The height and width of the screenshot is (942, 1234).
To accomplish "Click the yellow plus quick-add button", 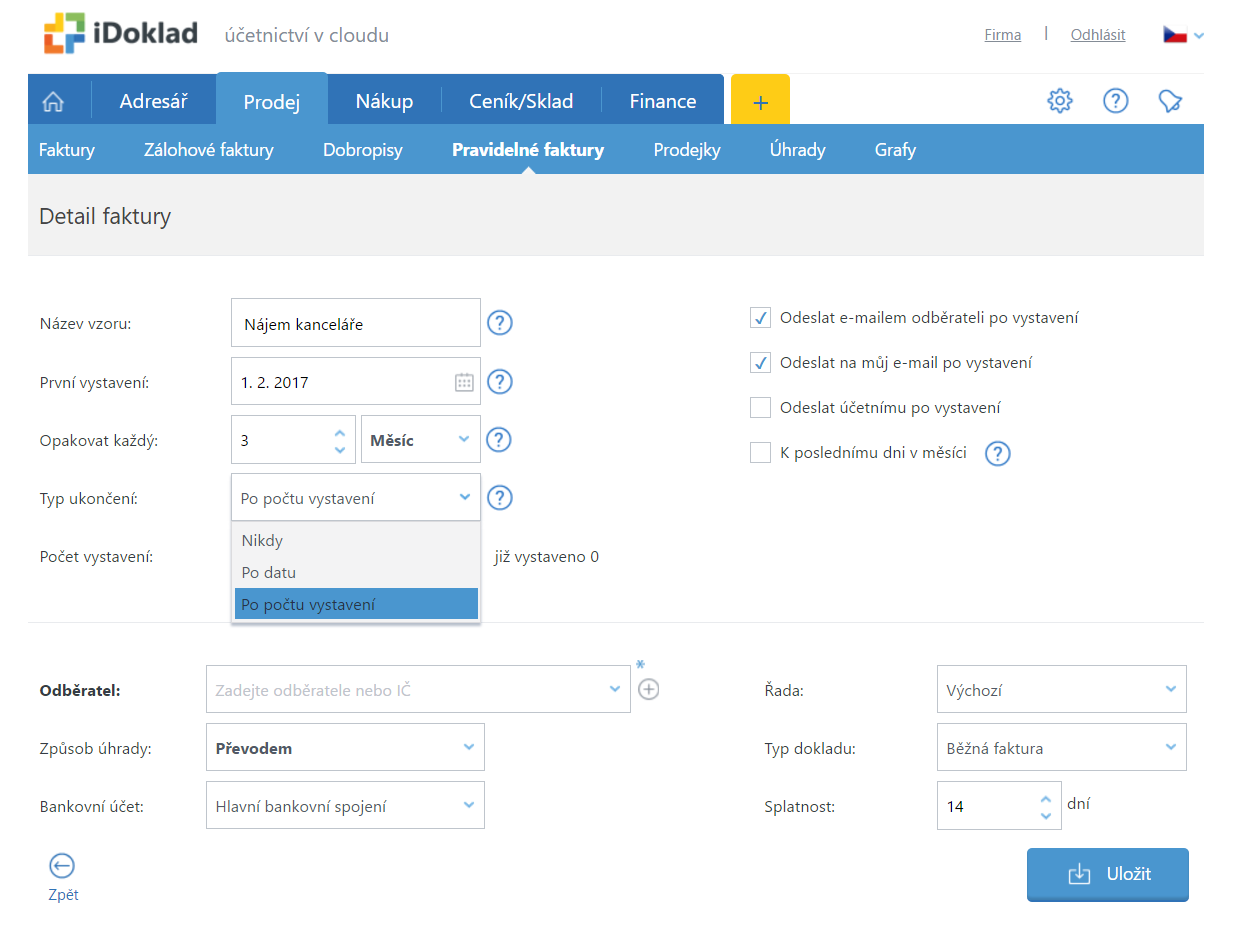I will click(760, 100).
